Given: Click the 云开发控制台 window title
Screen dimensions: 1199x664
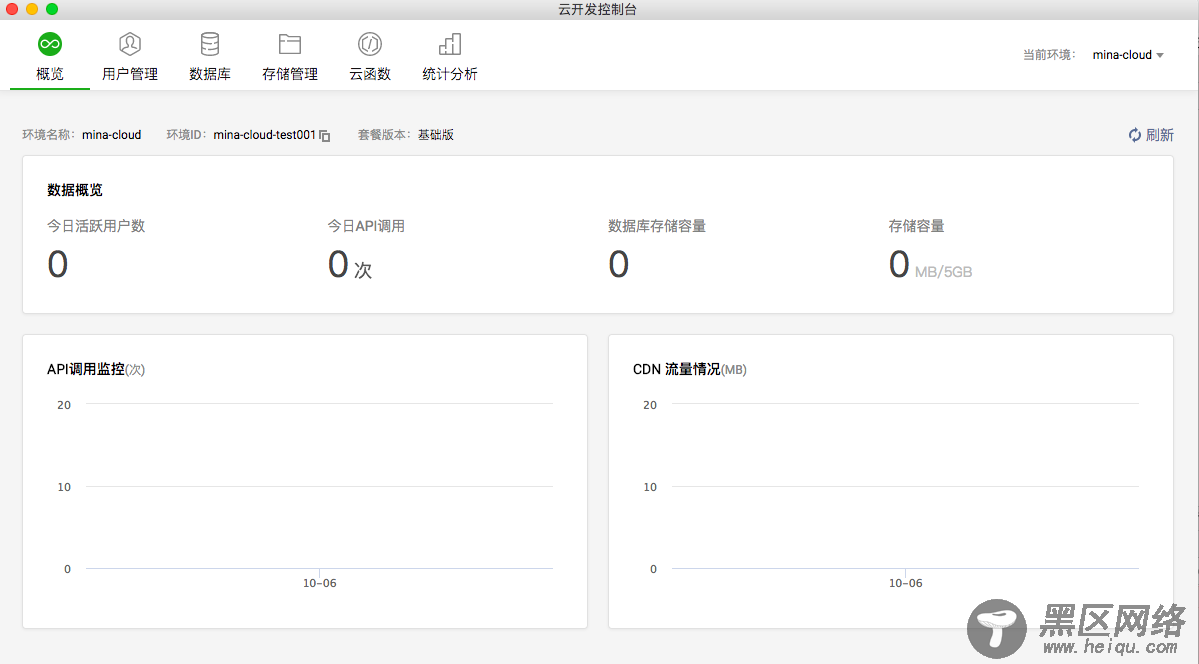Looking at the screenshot, I should (x=598, y=10).
